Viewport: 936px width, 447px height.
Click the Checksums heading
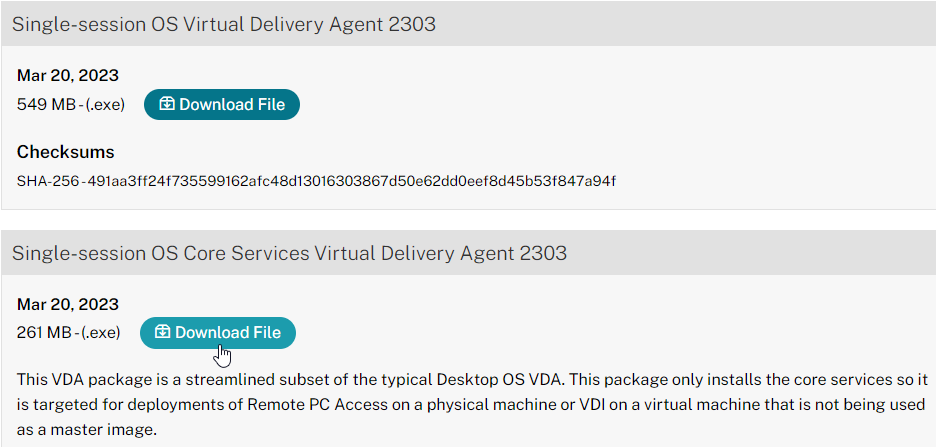(x=66, y=152)
